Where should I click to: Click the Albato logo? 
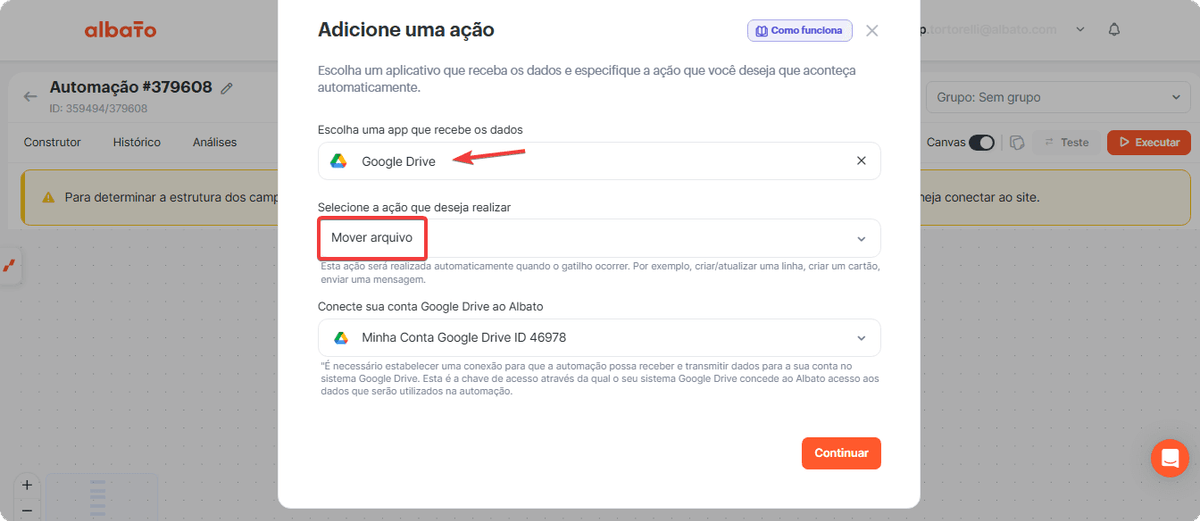click(x=120, y=30)
